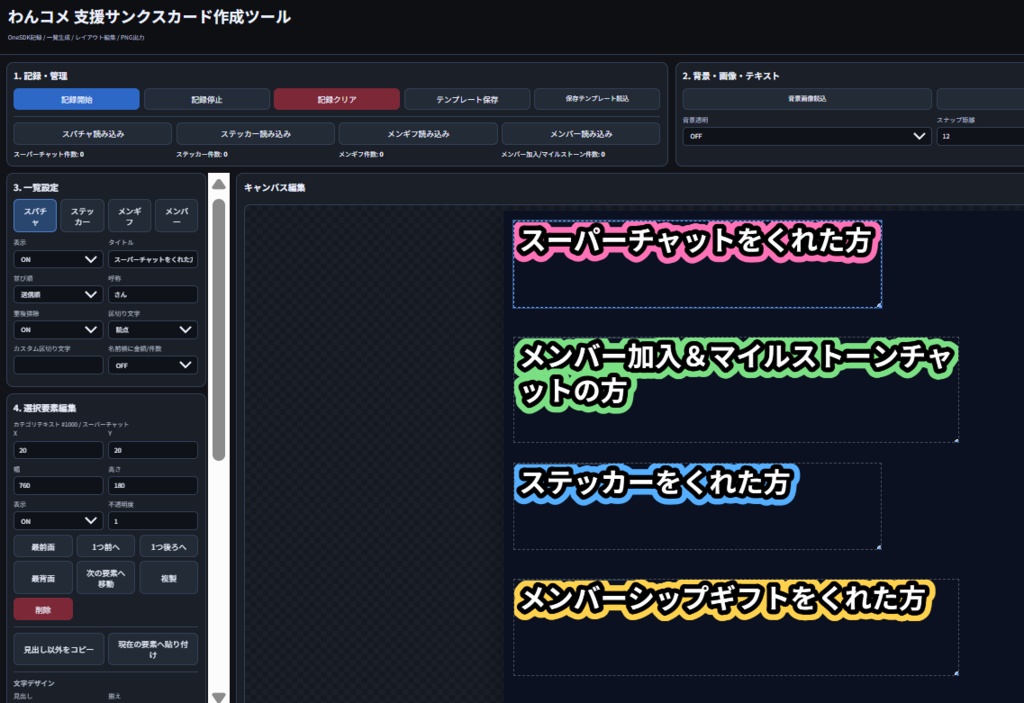Click resize handle of the super chat box
The width and height of the screenshot is (1024, 703).
pos(879,305)
